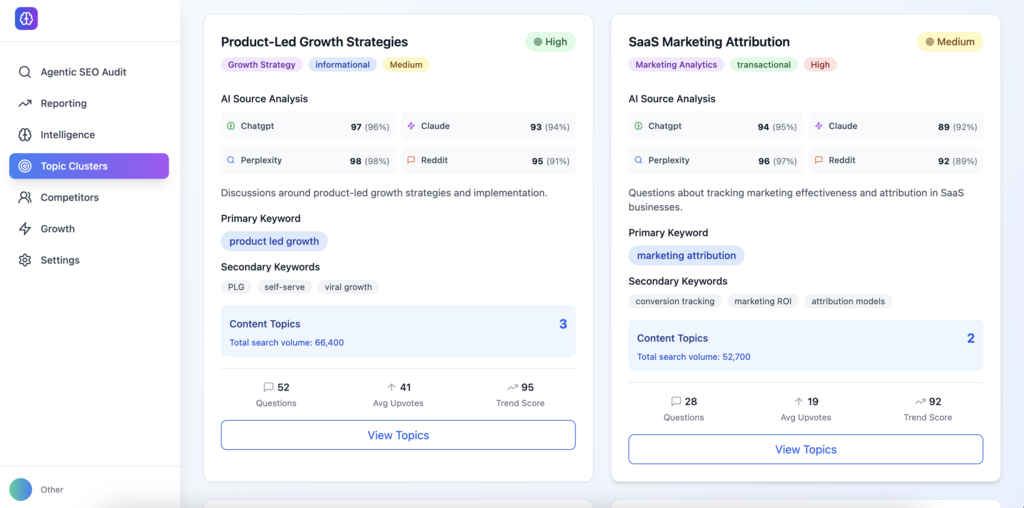This screenshot has height=508, width=1024.
Task: Click the High priority badge on Product-Led card
Action: (550, 42)
